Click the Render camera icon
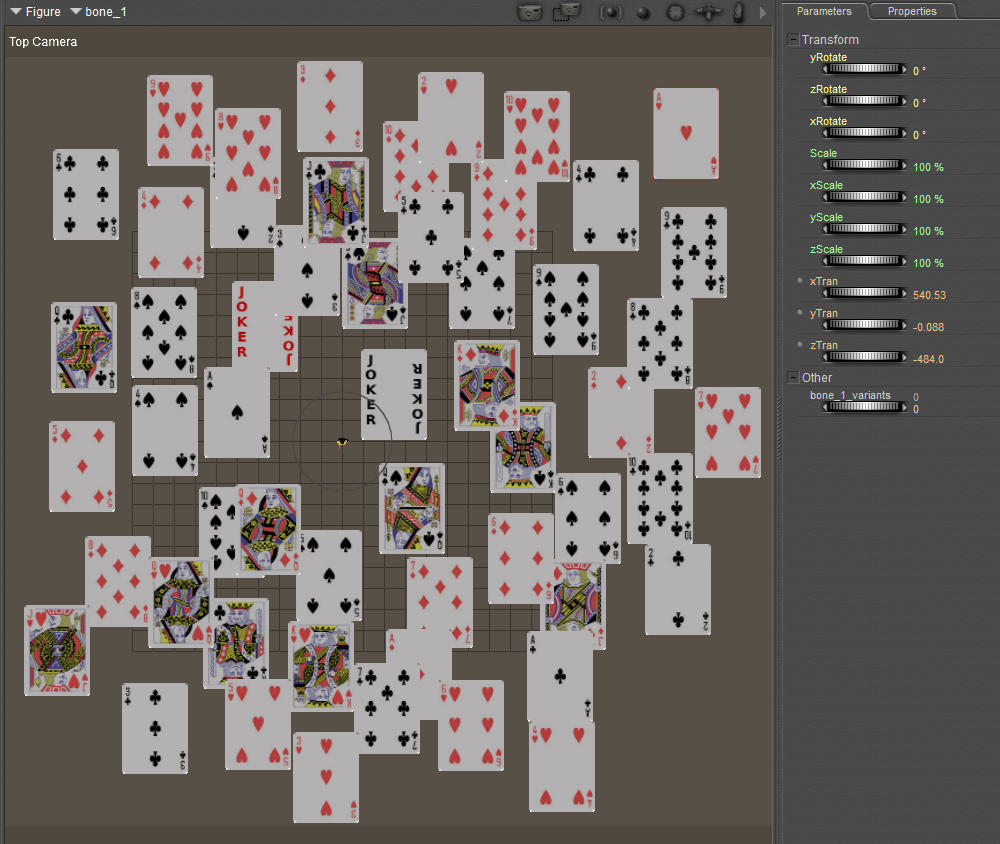The width and height of the screenshot is (1000, 844). pyautogui.click(x=529, y=12)
